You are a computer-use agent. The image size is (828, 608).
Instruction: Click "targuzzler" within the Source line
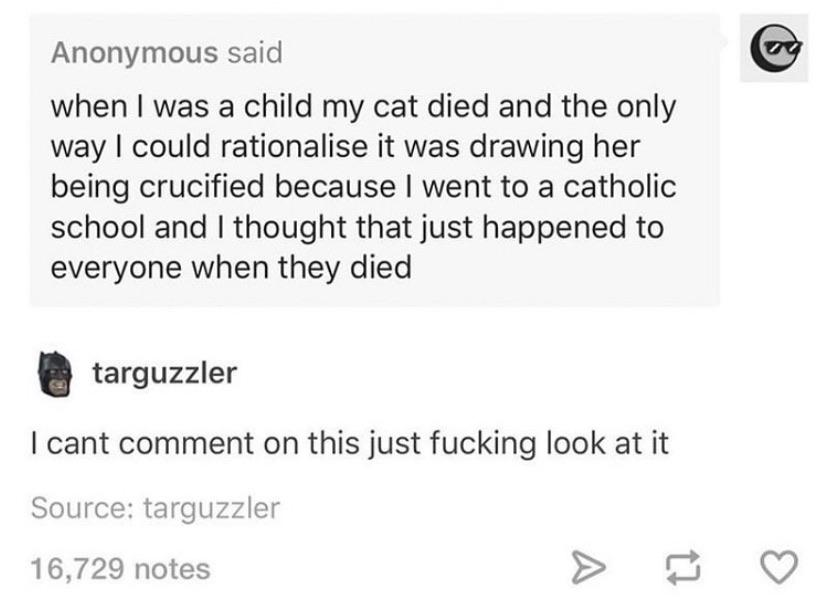(212, 508)
